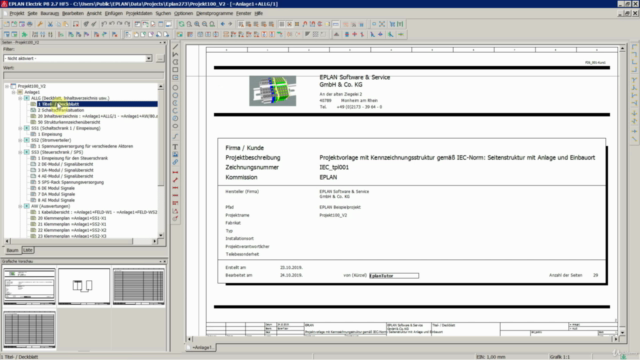Select the Circle drawing tool

click(x=176, y=88)
